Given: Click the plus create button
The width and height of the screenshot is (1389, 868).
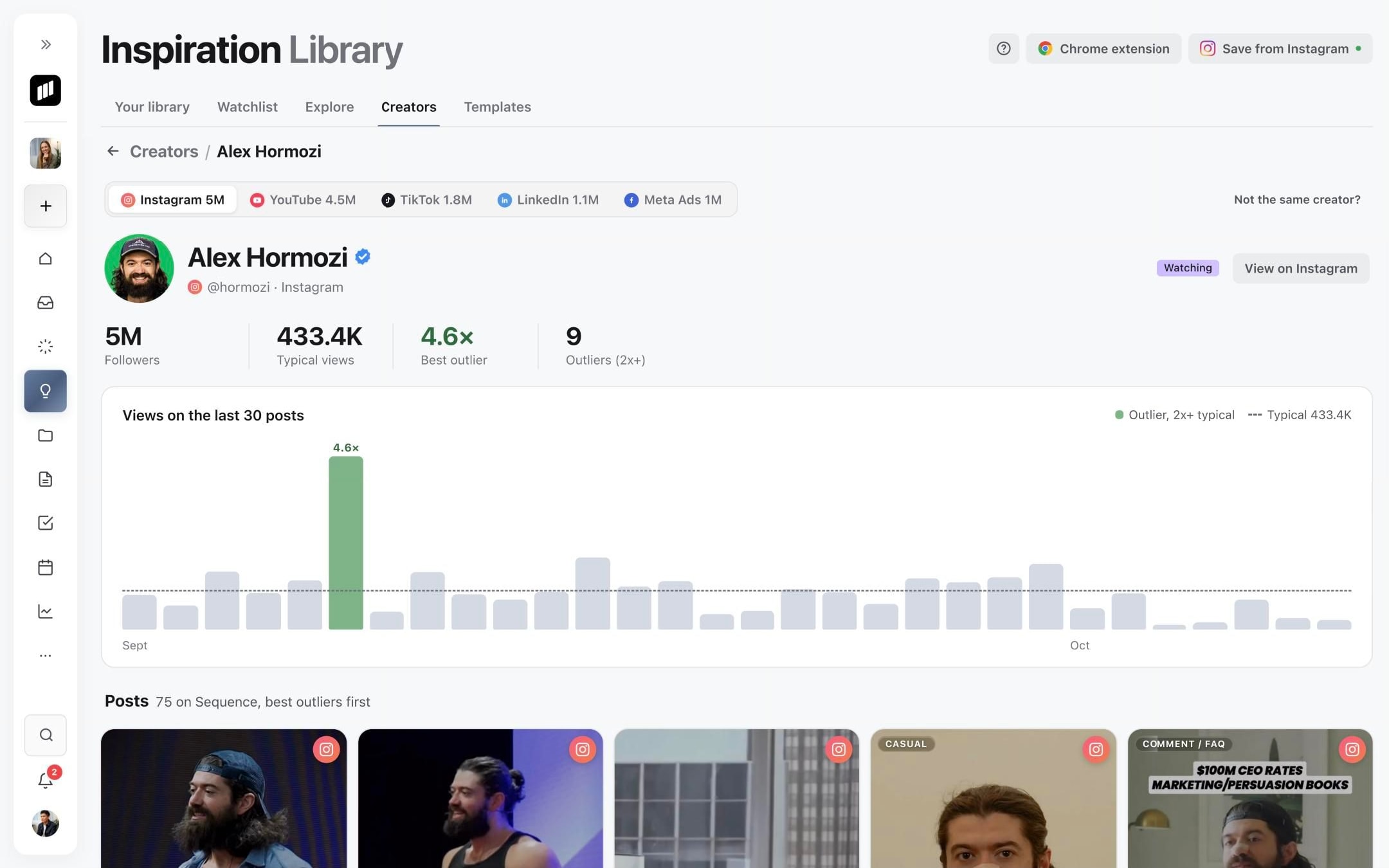Looking at the screenshot, I should point(46,206).
